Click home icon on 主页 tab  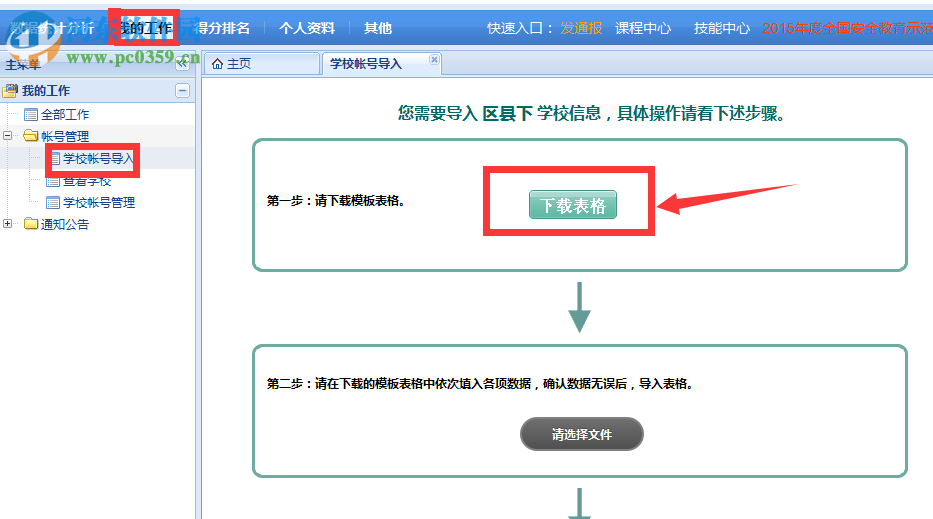click(217, 64)
